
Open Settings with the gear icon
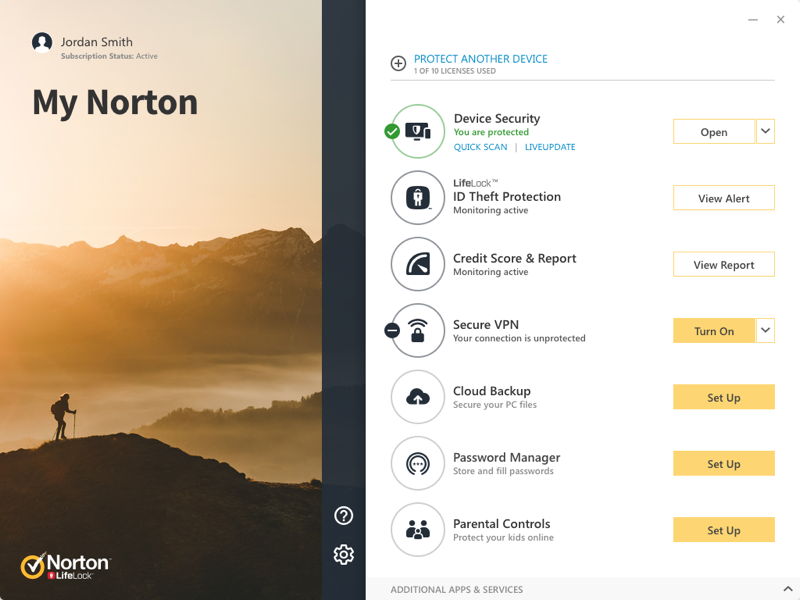(x=343, y=554)
